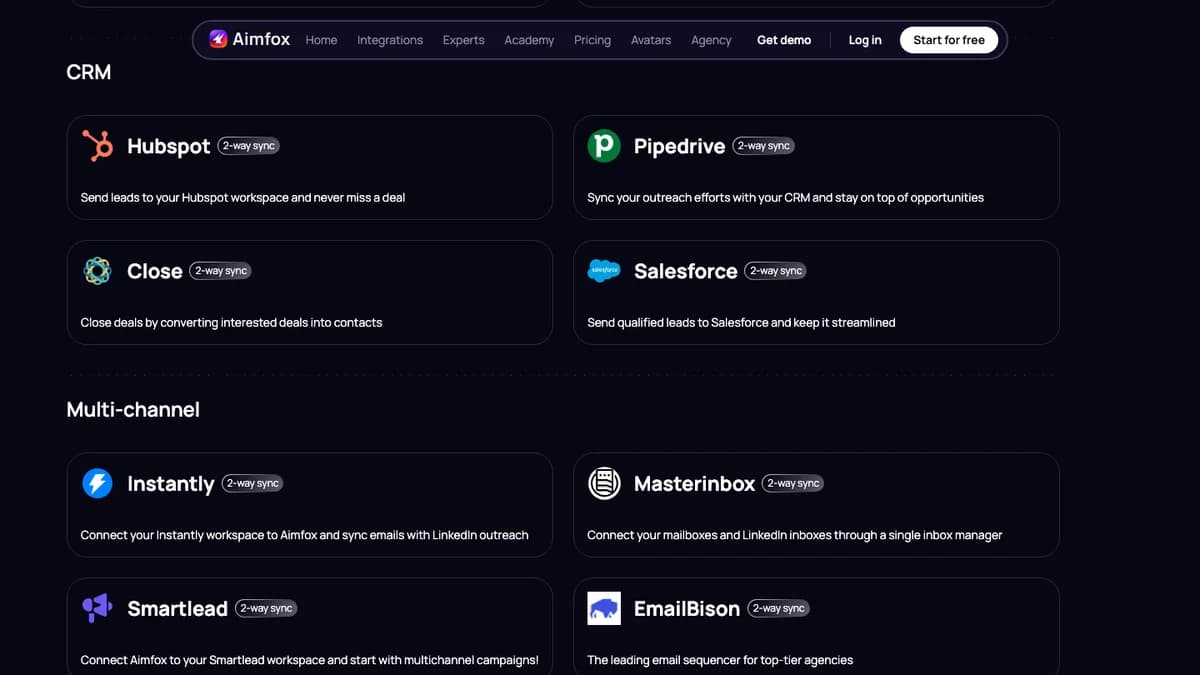
Task: Click the Pipedrive green P icon
Action: tap(604, 146)
